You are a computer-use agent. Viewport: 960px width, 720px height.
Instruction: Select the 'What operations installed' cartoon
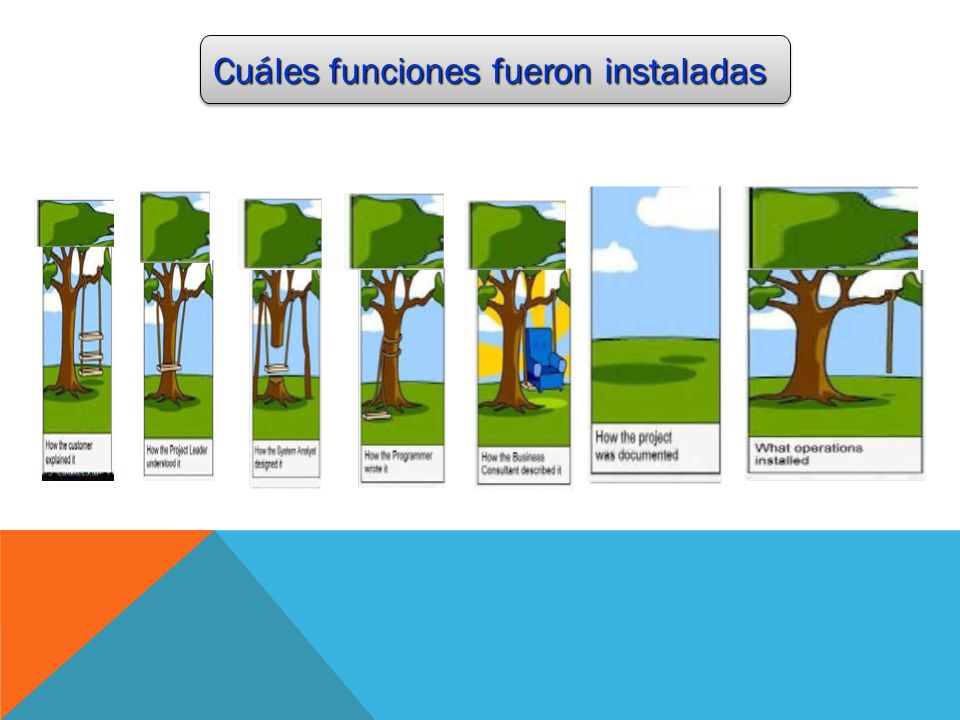click(x=834, y=331)
